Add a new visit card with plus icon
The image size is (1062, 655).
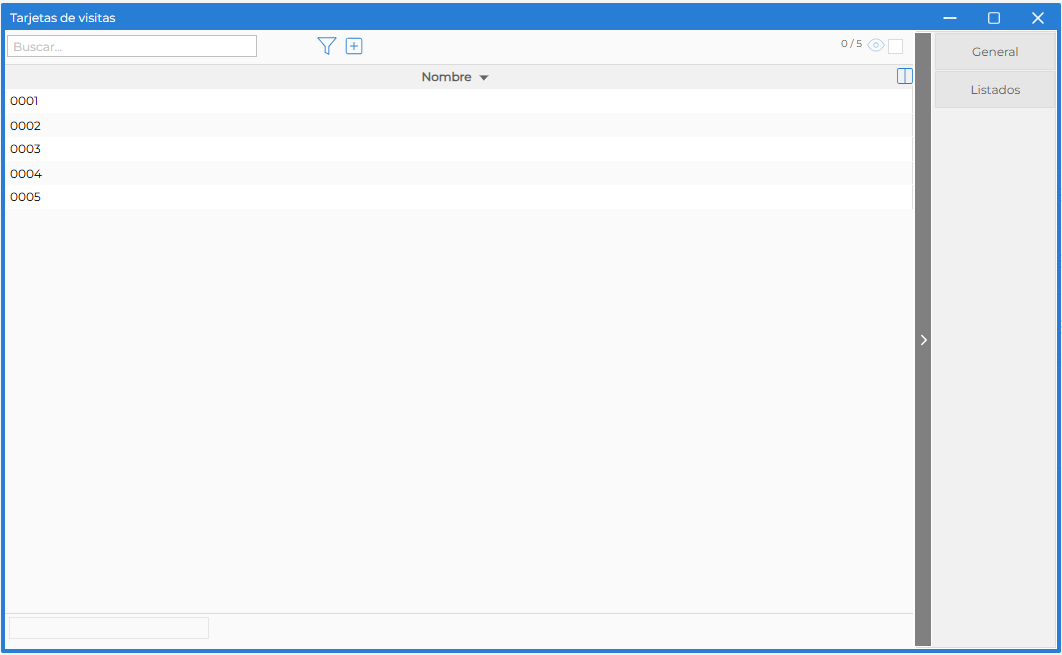[354, 46]
